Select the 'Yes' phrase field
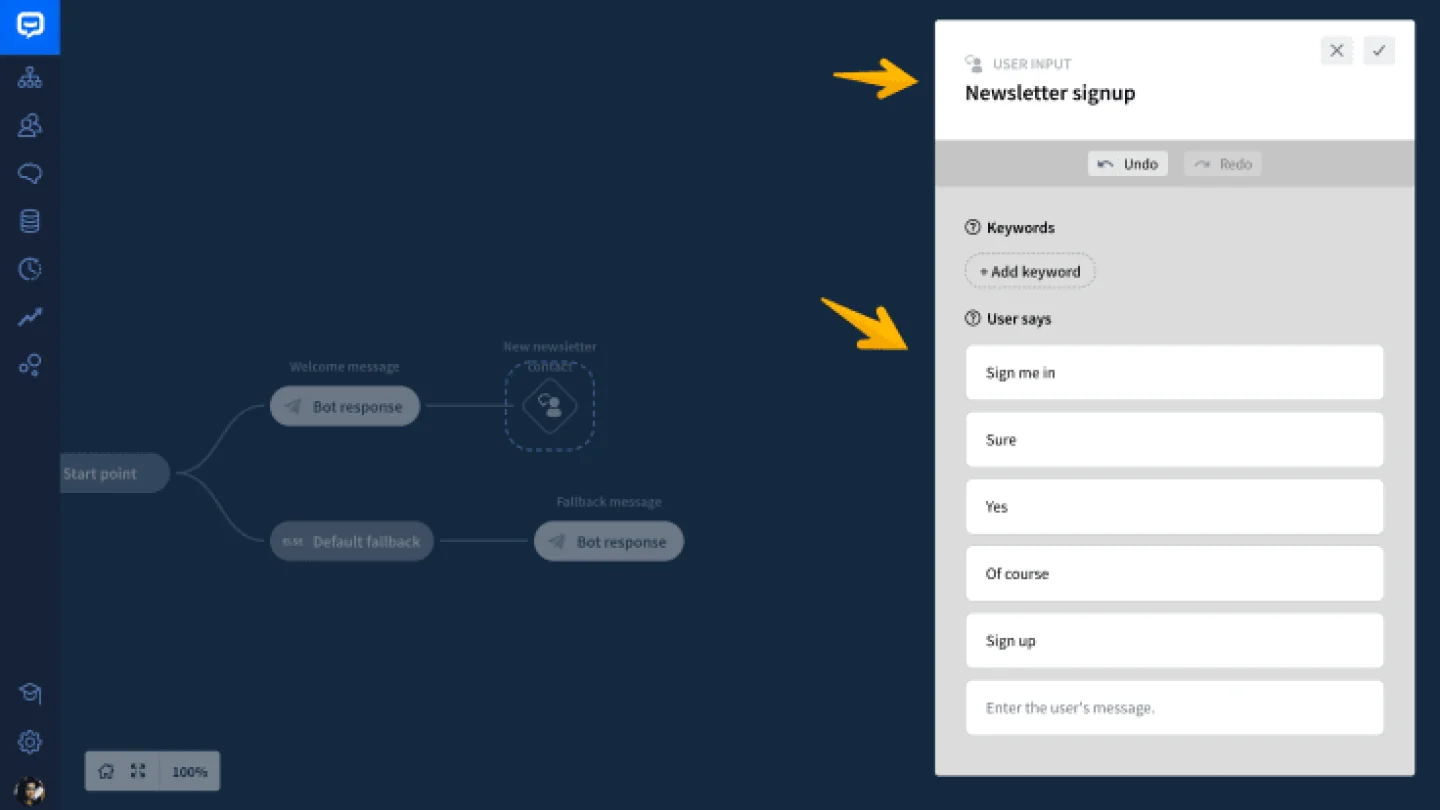This screenshot has height=810, width=1440. [1175, 506]
